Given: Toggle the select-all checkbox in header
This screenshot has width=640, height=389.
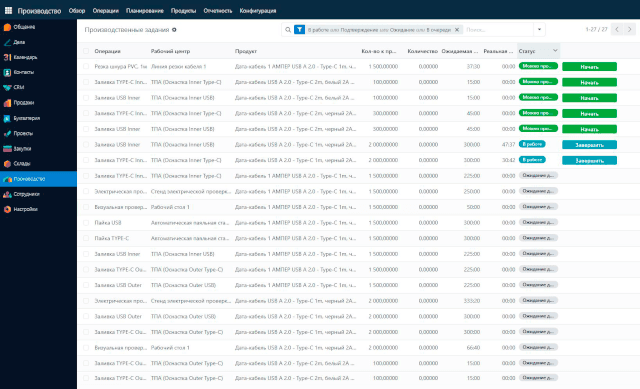Looking at the screenshot, I should tap(86, 51).
